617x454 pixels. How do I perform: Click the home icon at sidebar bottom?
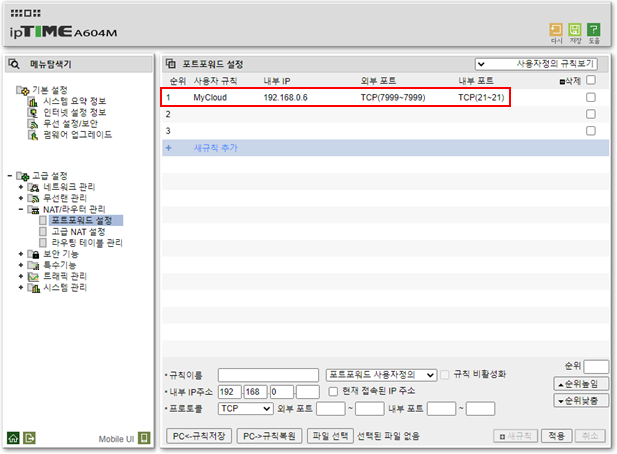[13, 437]
